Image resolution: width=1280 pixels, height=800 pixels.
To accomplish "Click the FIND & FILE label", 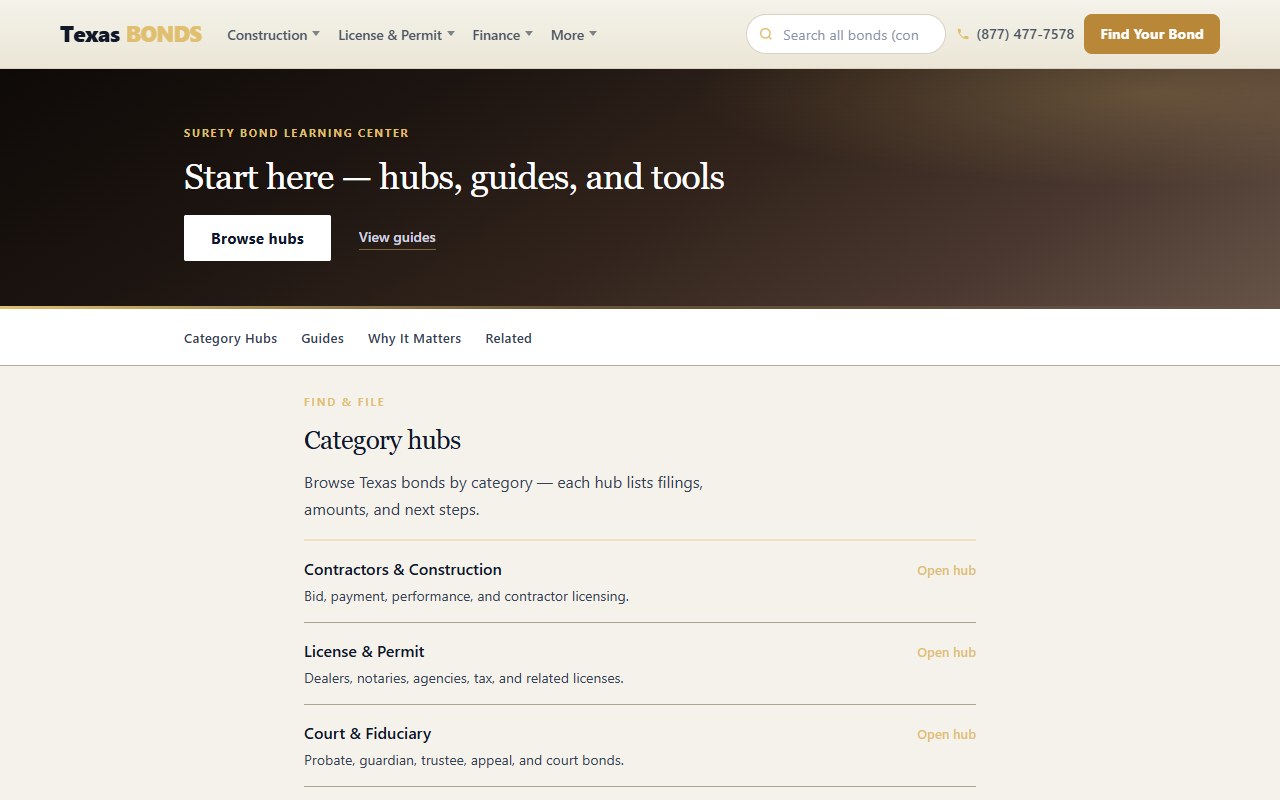I will [x=344, y=402].
